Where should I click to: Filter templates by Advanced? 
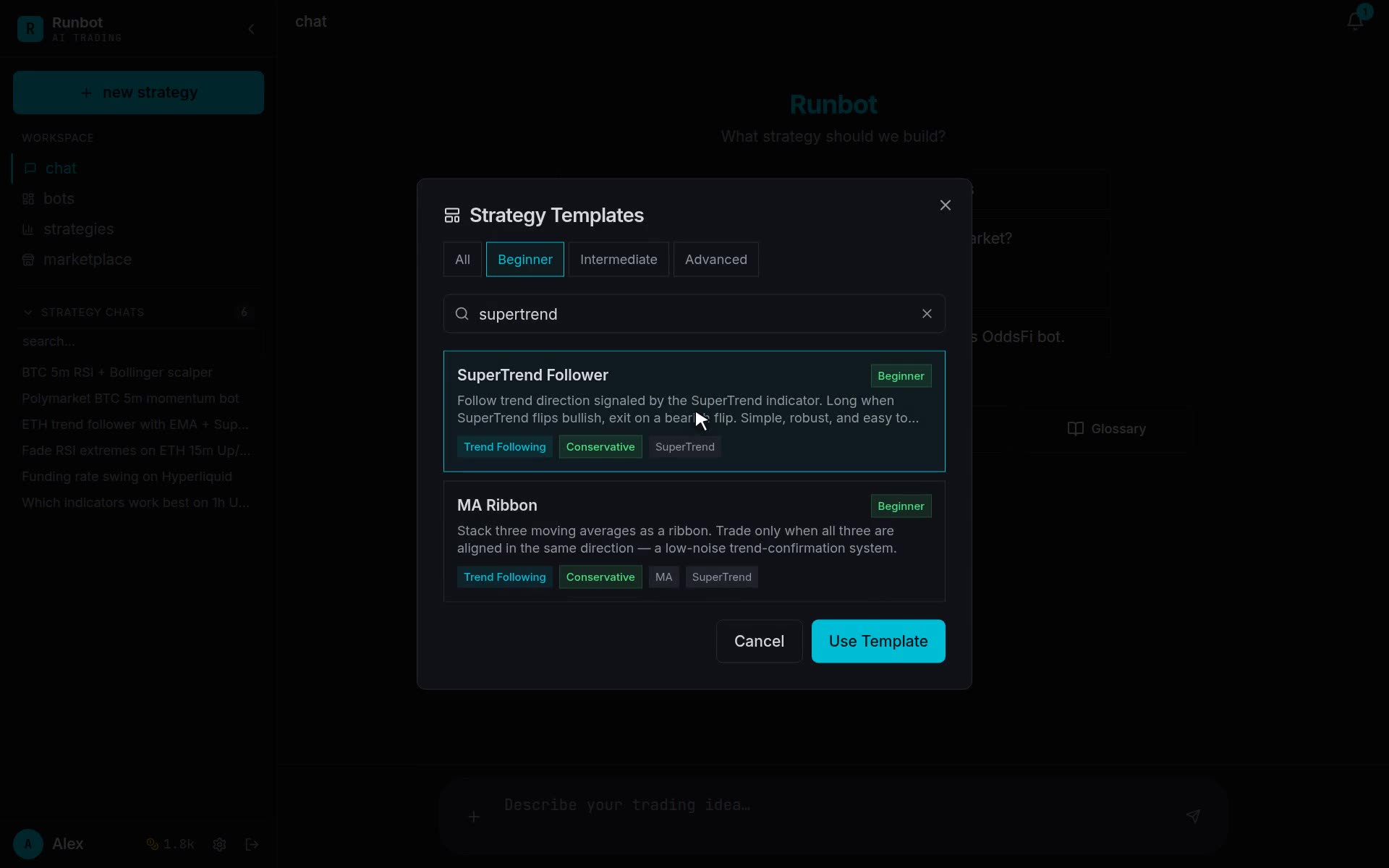click(716, 260)
